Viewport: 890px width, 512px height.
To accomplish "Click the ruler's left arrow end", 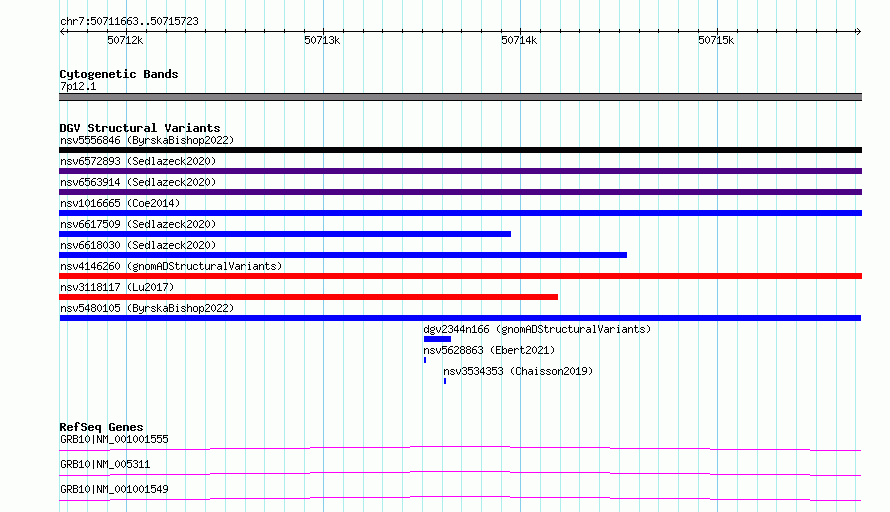I will [x=62, y=32].
